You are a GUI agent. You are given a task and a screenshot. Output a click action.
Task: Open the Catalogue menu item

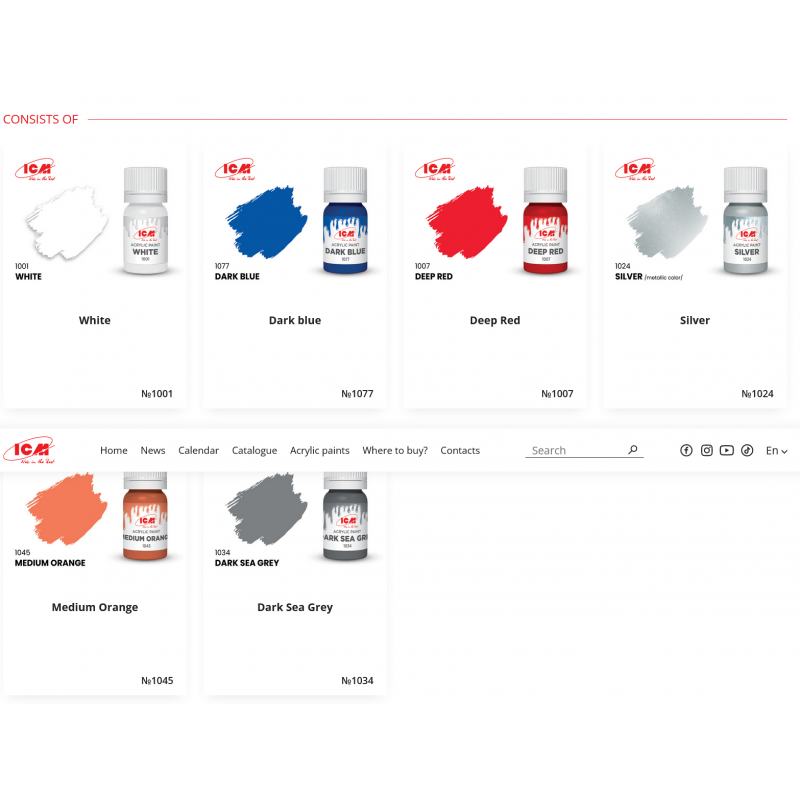click(x=254, y=451)
